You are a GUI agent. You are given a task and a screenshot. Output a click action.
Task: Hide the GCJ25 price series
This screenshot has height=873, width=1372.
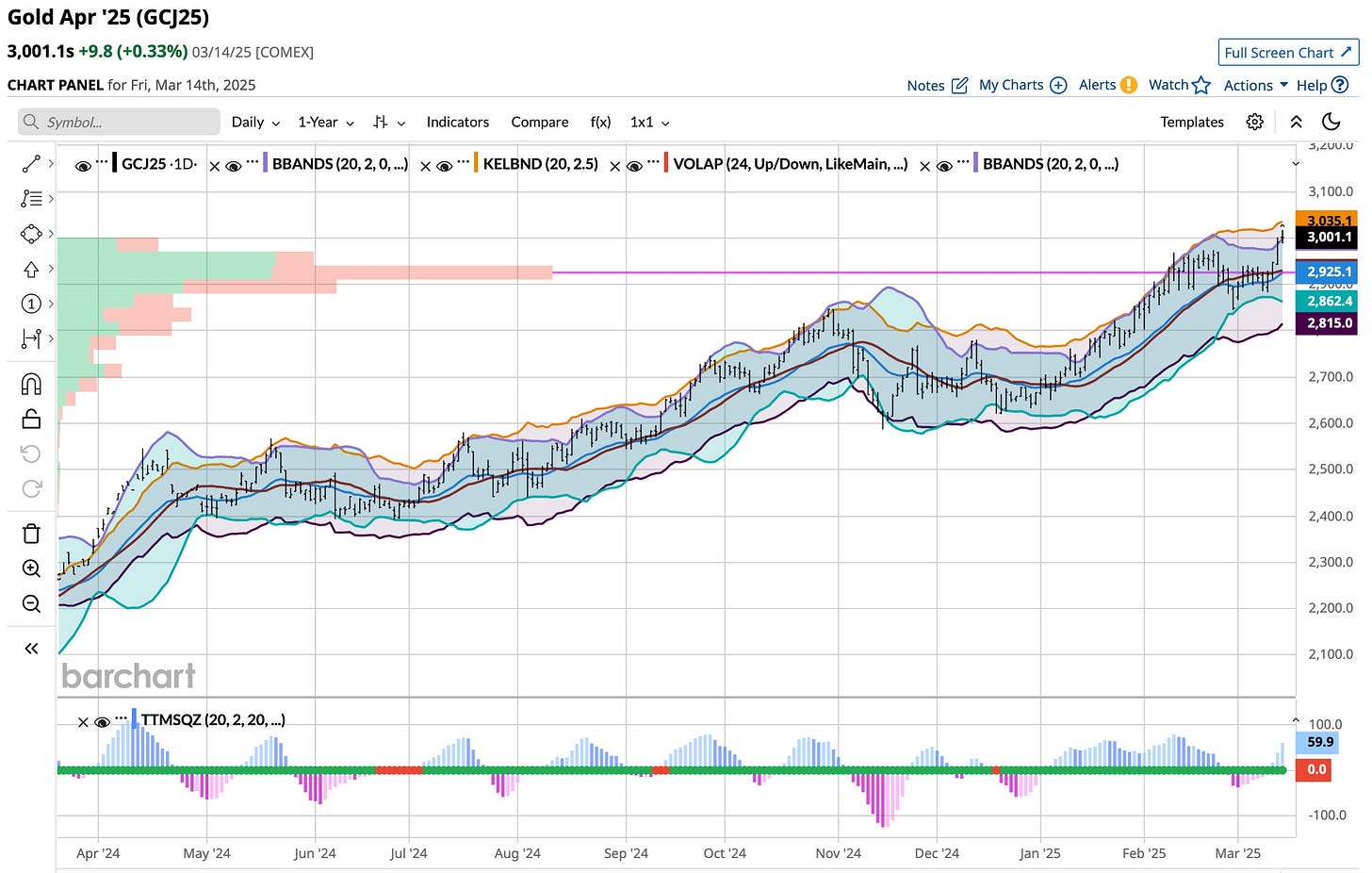coord(83,167)
